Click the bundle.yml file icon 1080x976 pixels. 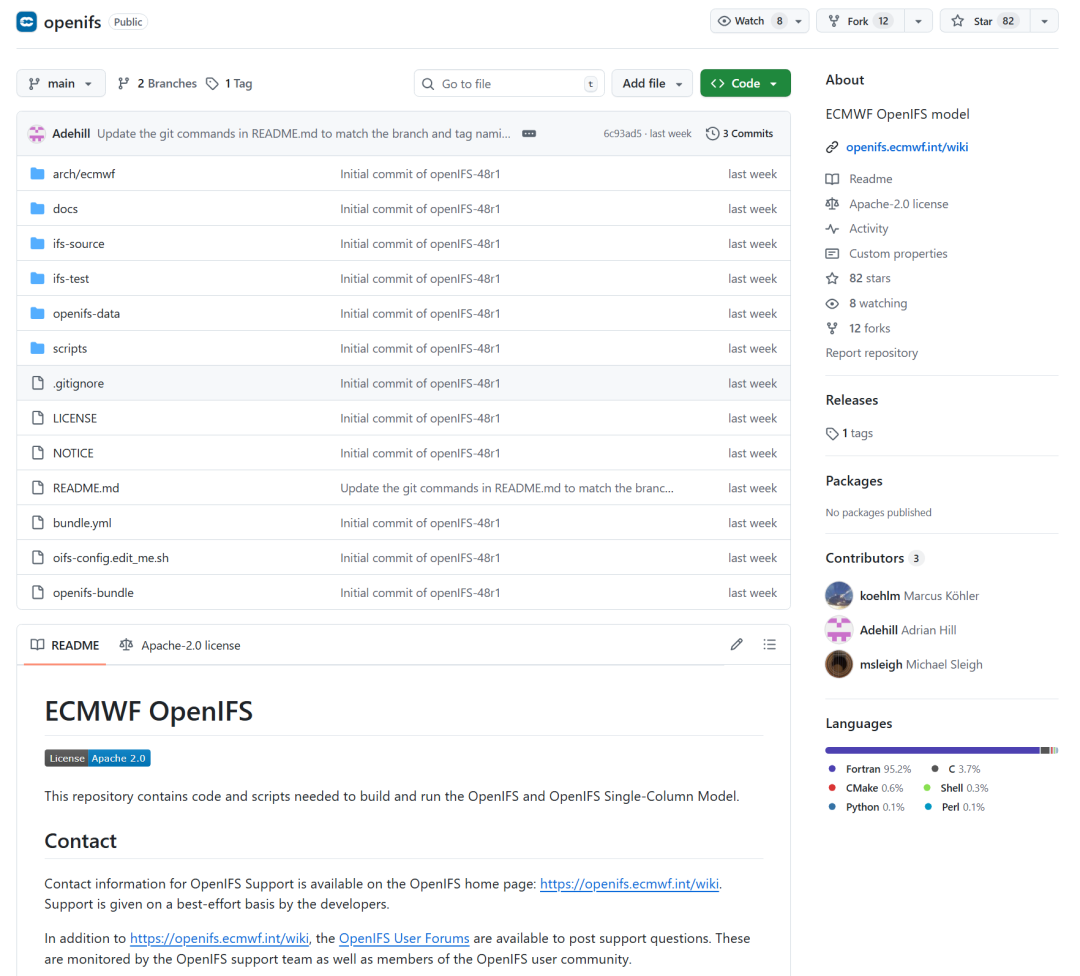pos(38,523)
